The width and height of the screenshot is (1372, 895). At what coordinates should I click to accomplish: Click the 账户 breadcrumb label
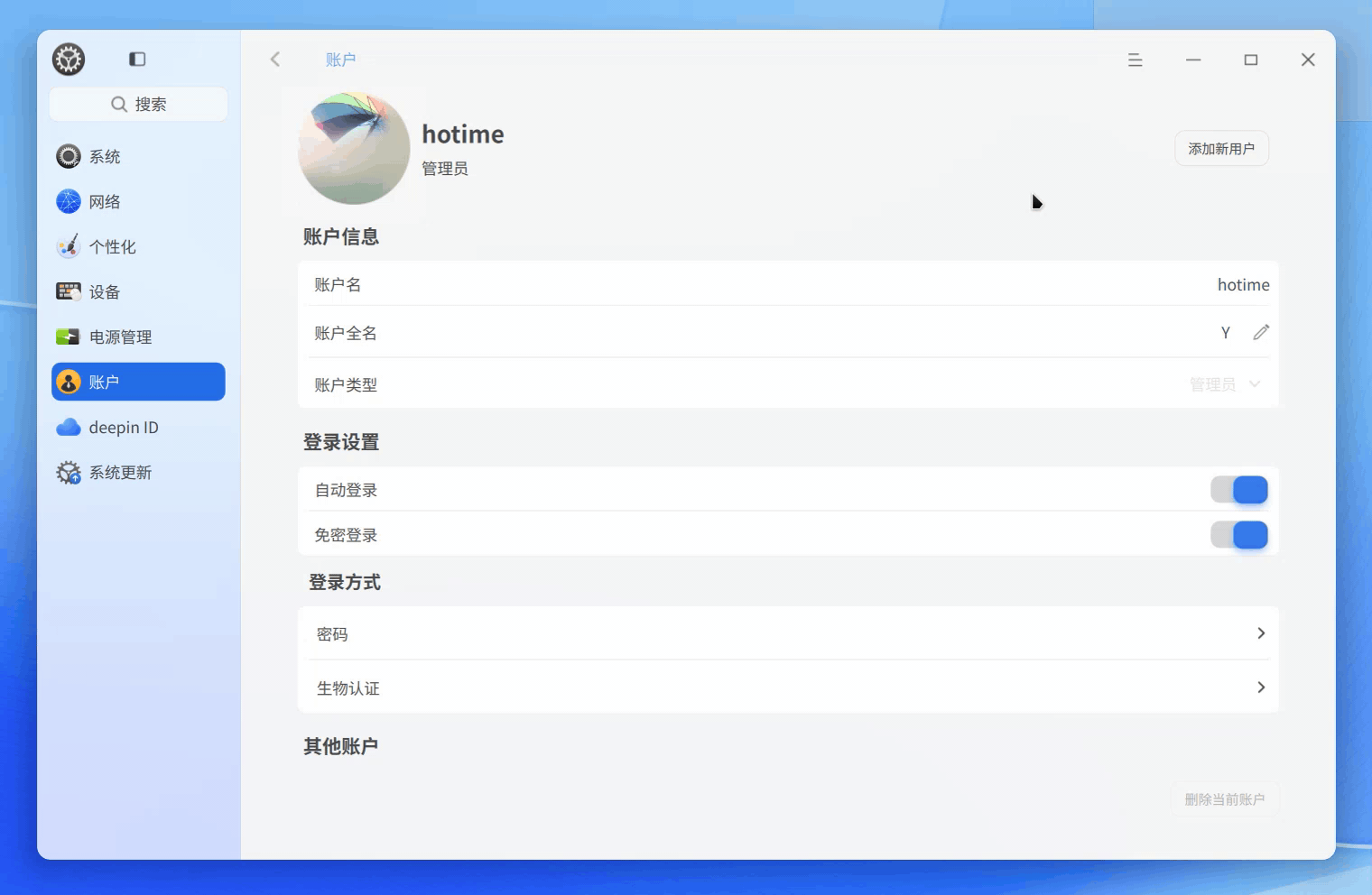point(340,60)
